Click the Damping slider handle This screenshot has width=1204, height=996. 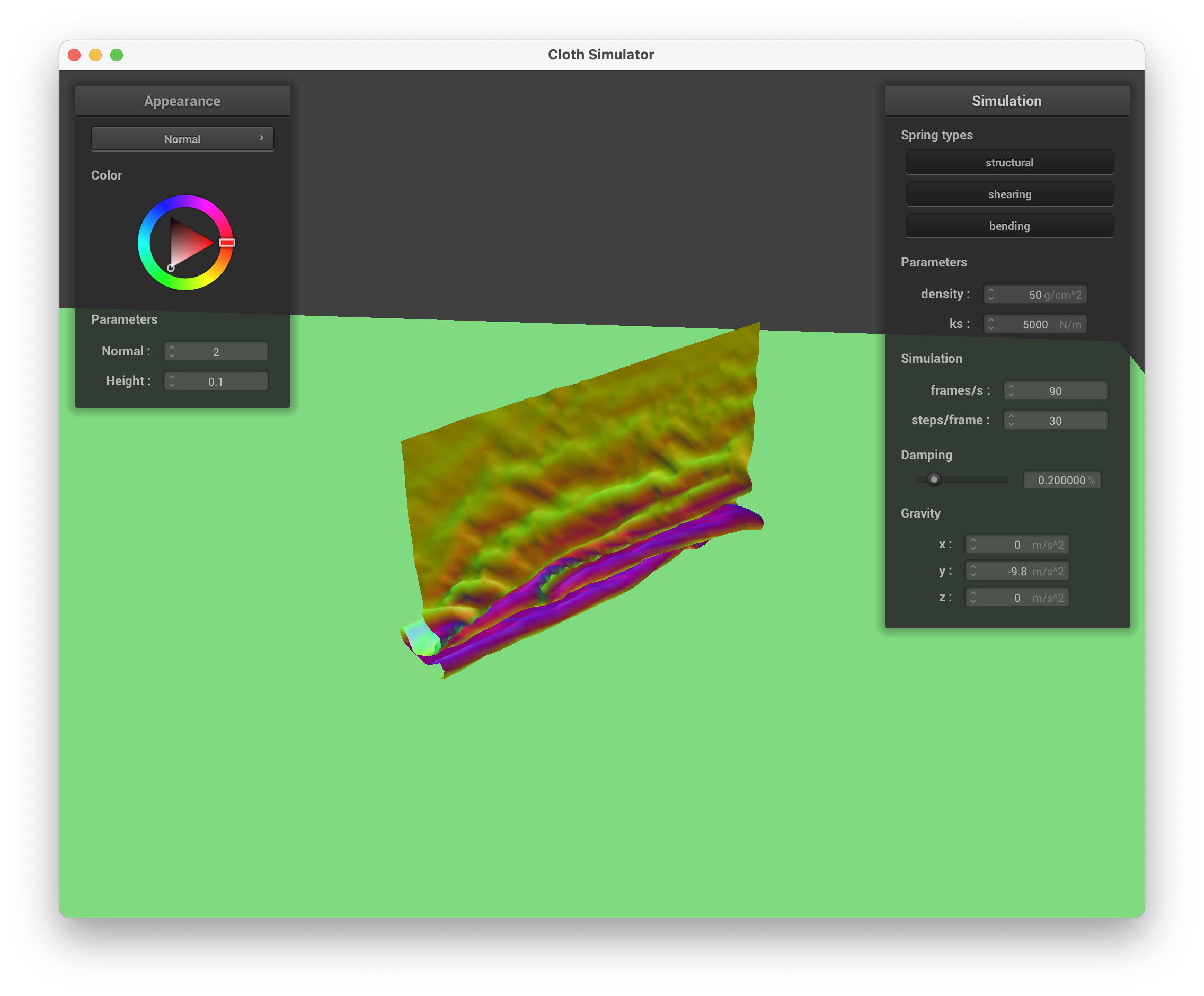point(934,479)
